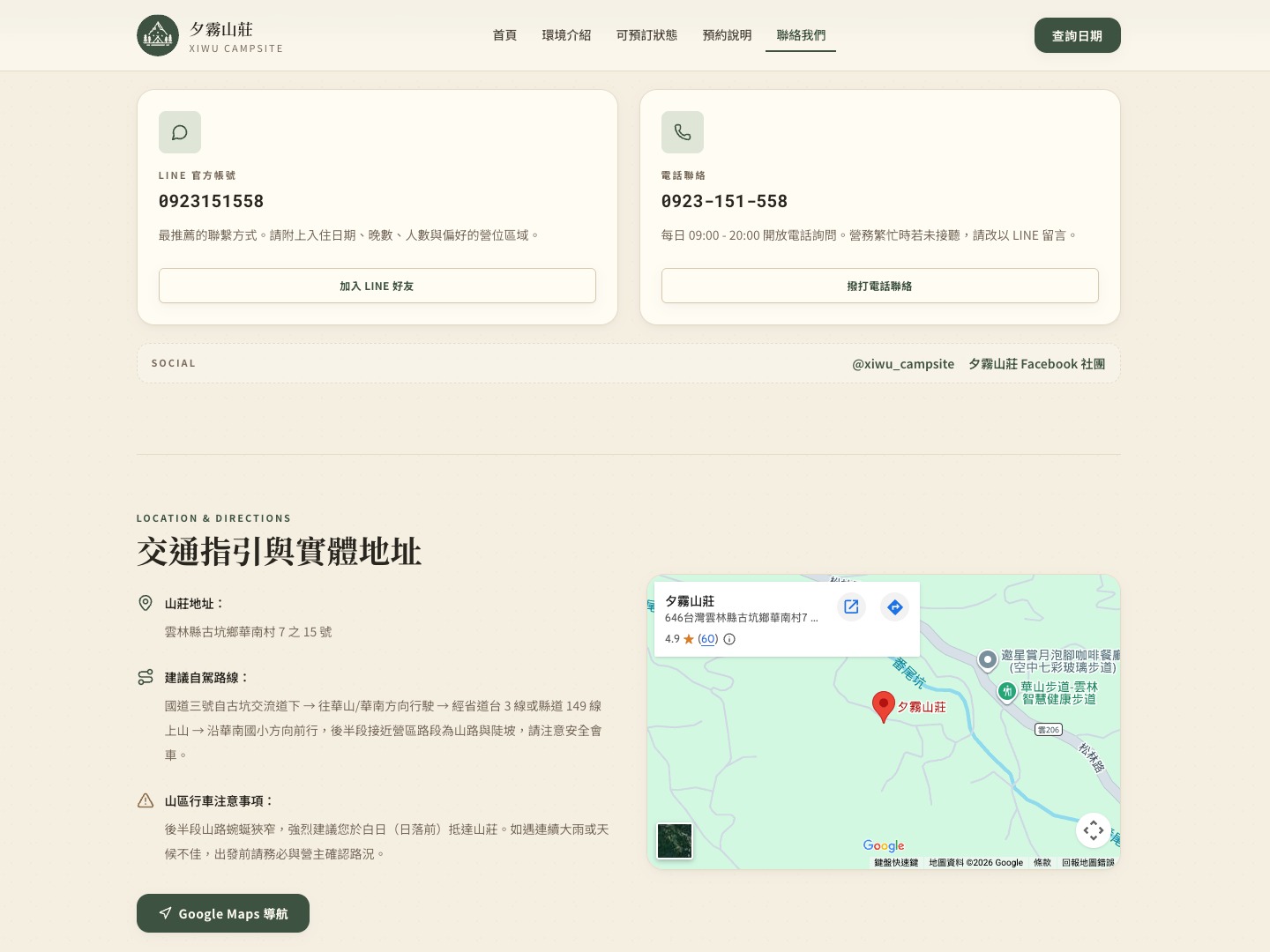Click the 邀星賞月泡腳咖啡餐廳 grey marker

tap(988, 659)
